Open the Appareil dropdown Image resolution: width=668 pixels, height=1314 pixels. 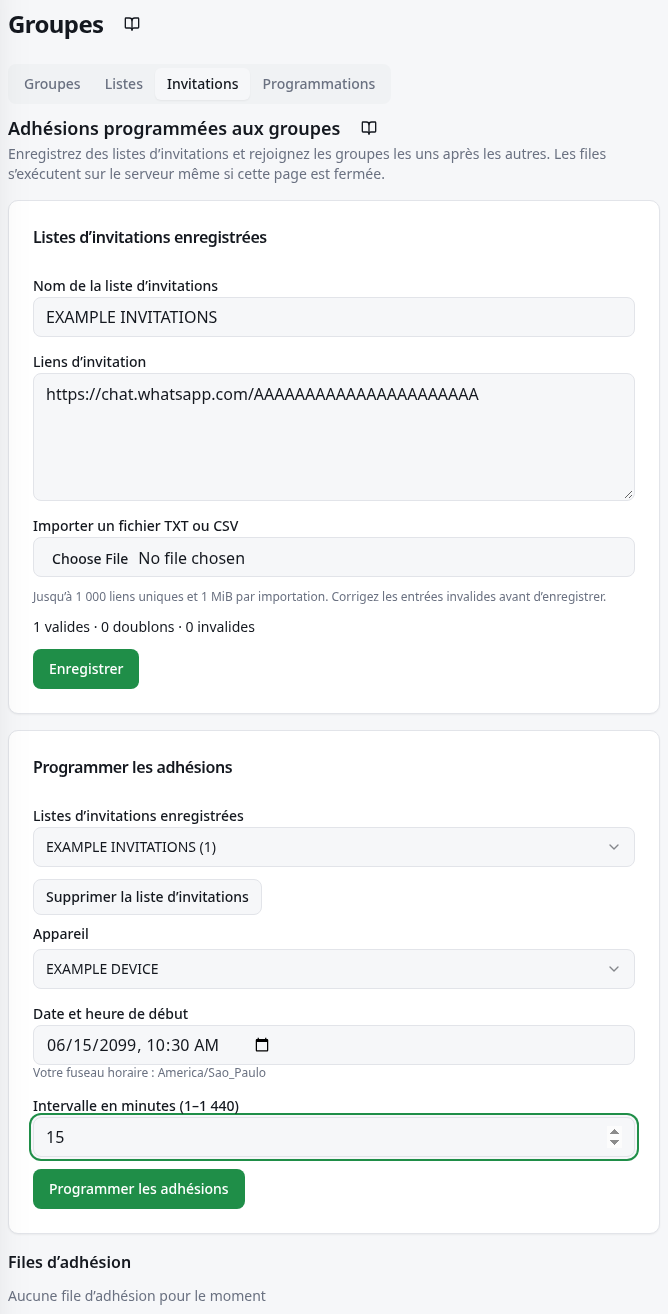click(x=334, y=969)
